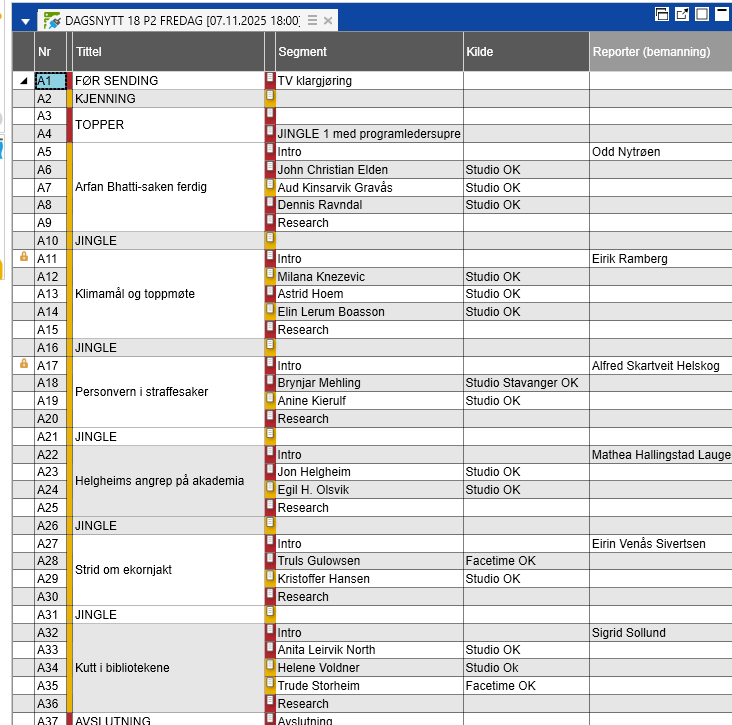Click the rundown icon in the DAGSNYTT tab
Viewport: 732px width, 725px height.
pos(52,19)
